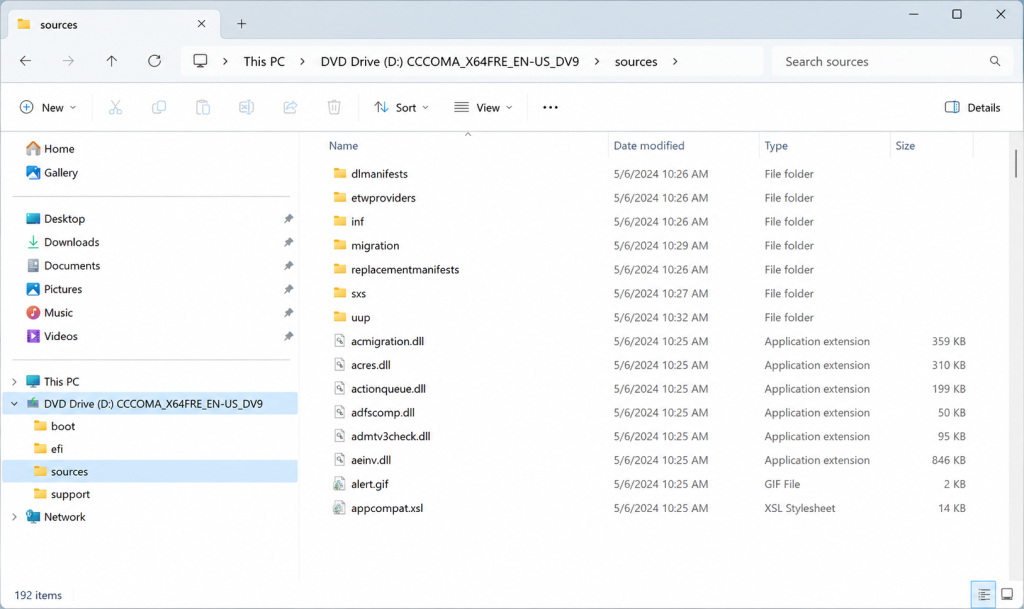Collapse the DVD Drive (D:) tree node
This screenshot has width=1024, height=609.
point(14,404)
